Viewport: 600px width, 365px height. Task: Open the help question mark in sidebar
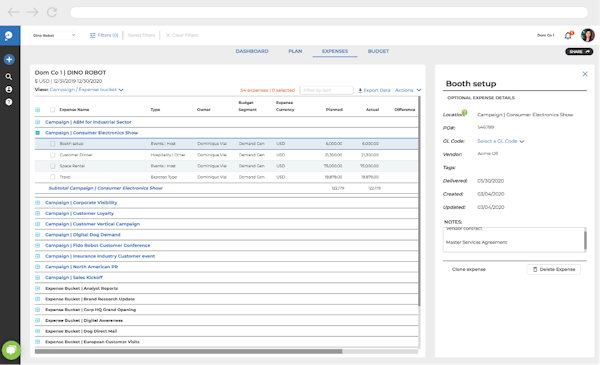click(x=9, y=102)
